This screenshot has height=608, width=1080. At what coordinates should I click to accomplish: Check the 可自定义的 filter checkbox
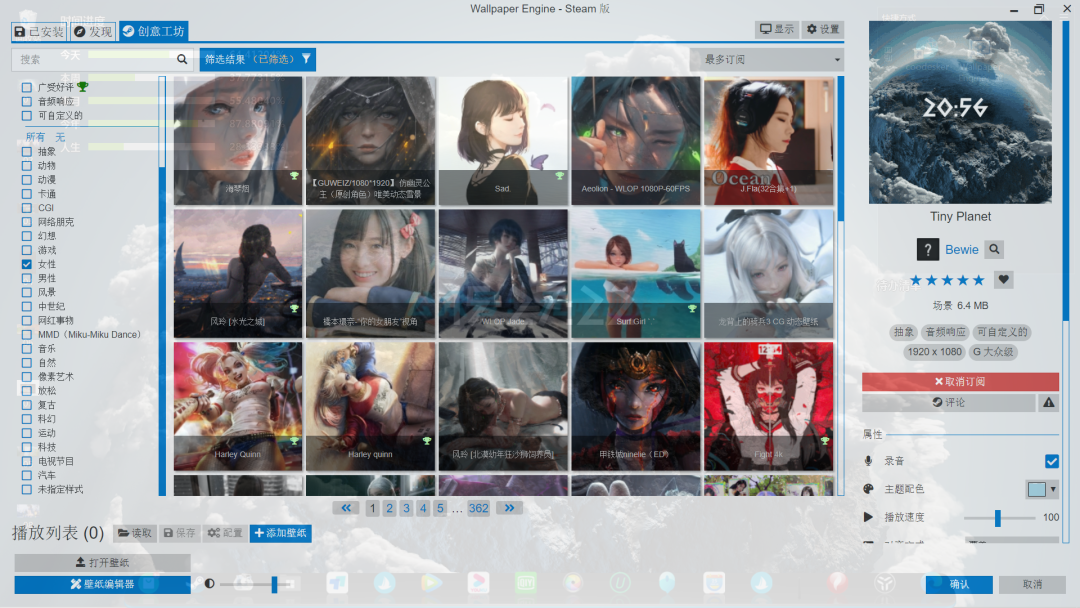coord(26,116)
